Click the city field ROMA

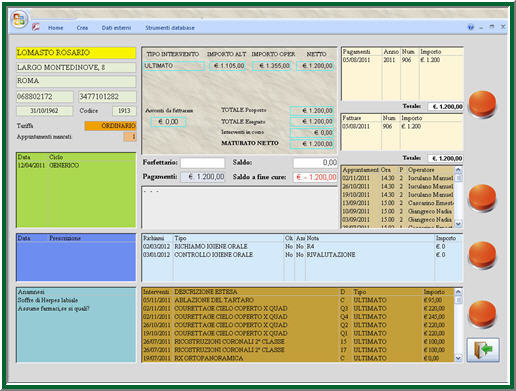pyautogui.click(x=76, y=81)
